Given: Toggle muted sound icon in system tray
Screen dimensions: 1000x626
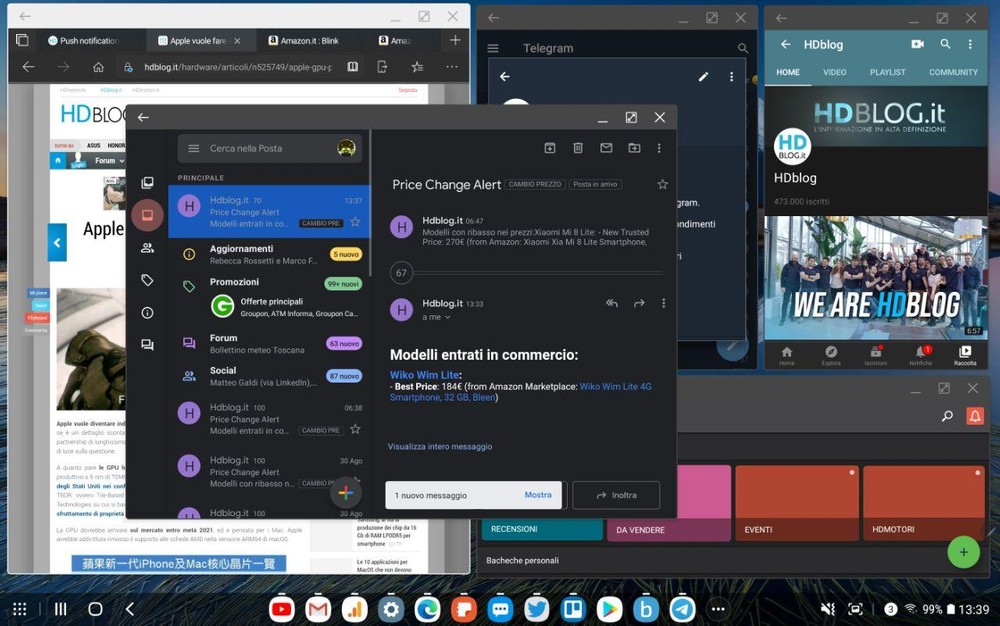Looking at the screenshot, I should tap(827, 609).
